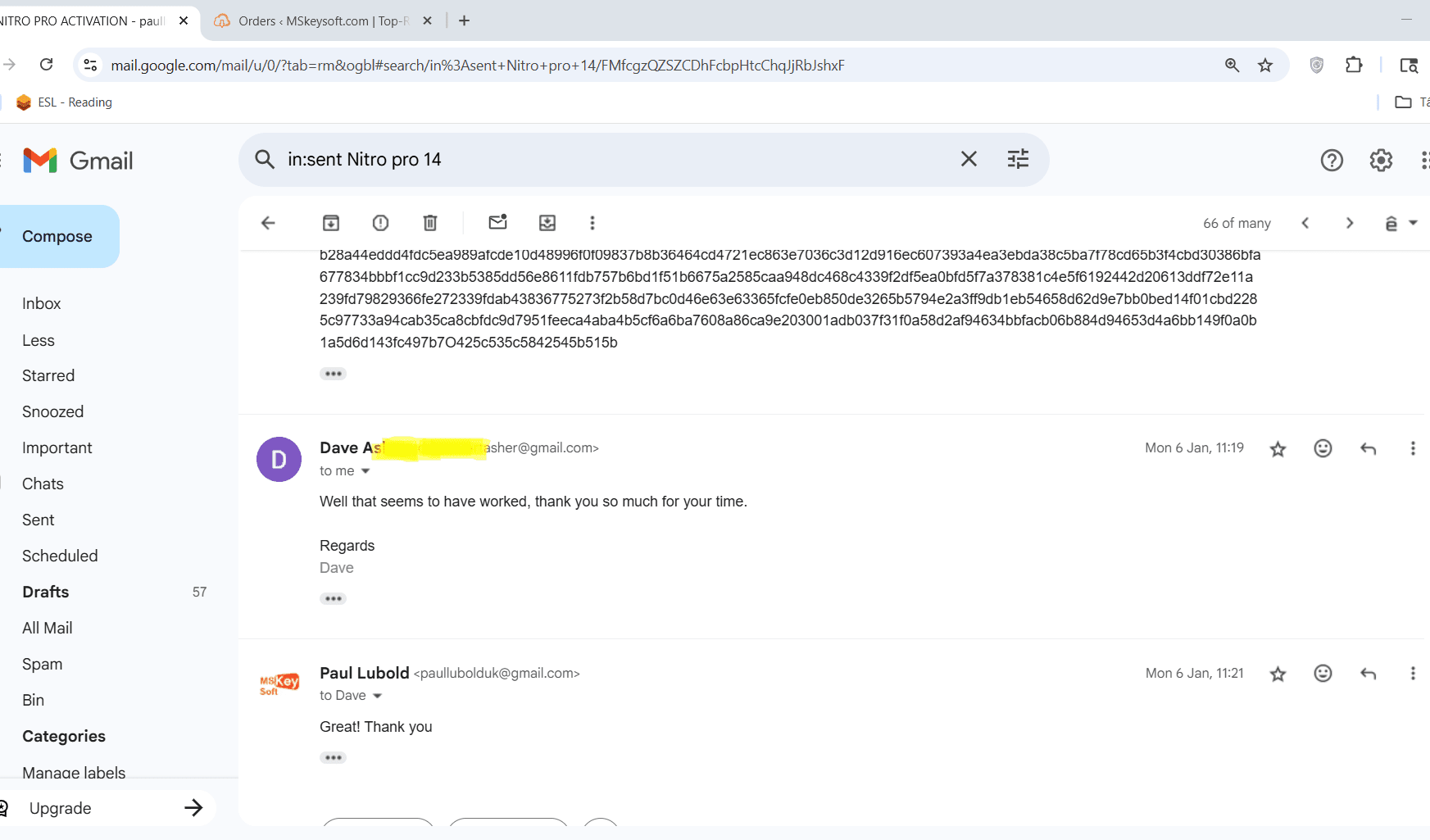Mark the conversation as unread
Viewport: 1430px width, 840px height.
pyautogui.click(x=497, y=223)
